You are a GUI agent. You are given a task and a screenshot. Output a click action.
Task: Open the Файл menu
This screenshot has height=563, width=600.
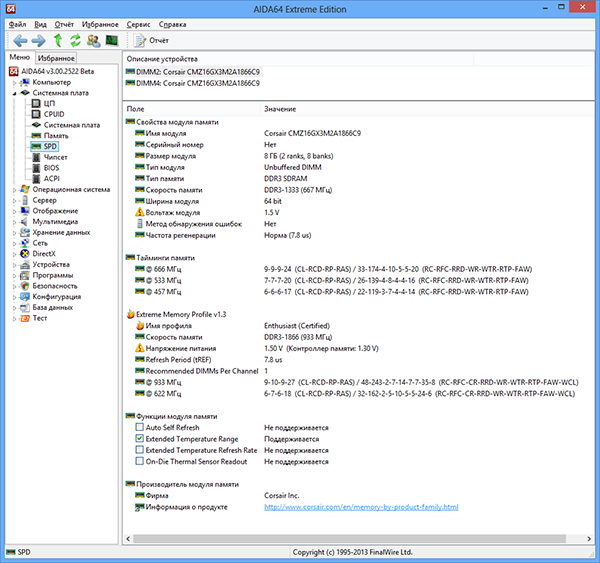pyautogui.click(x=17, y=24)
